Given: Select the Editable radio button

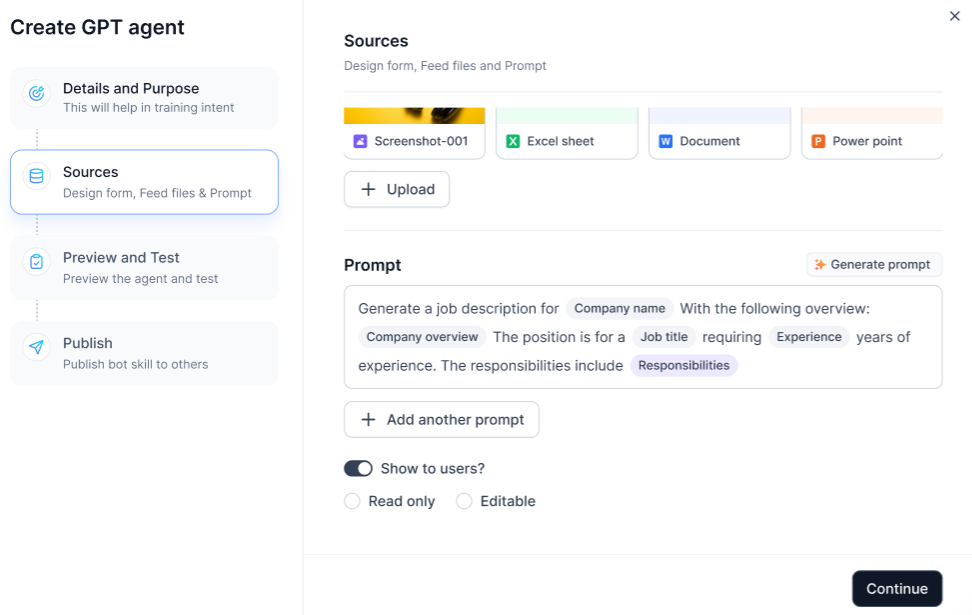Looking at the screenshot, I should tap(464, 500).
